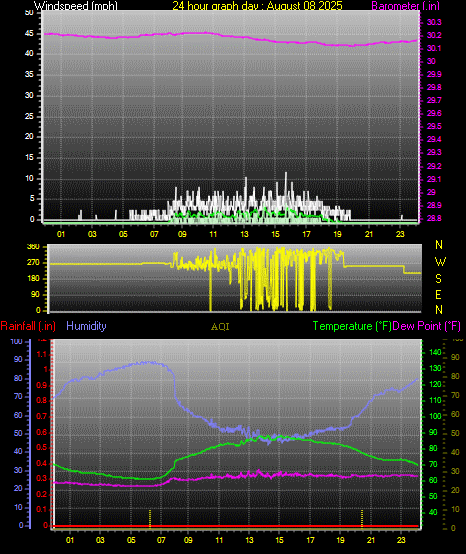Viewport: 466px width, 554px height.
Task: Click the 28.8 barometer axis value
Action: coord(434,218)
